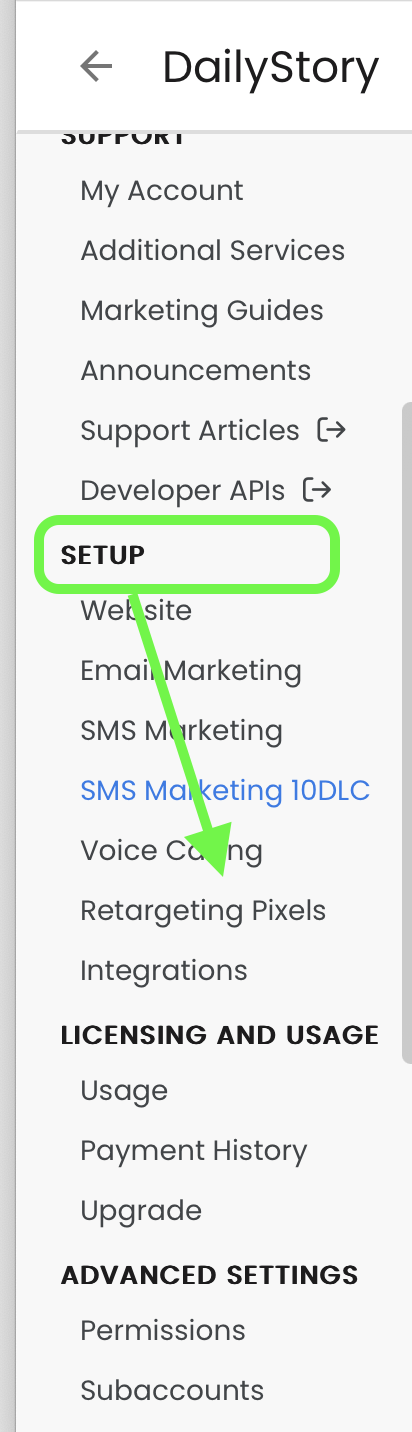The width and height of the screenshot is (412, 1432).
Task: Open the Support Articles link
Action: pos(190,431)
